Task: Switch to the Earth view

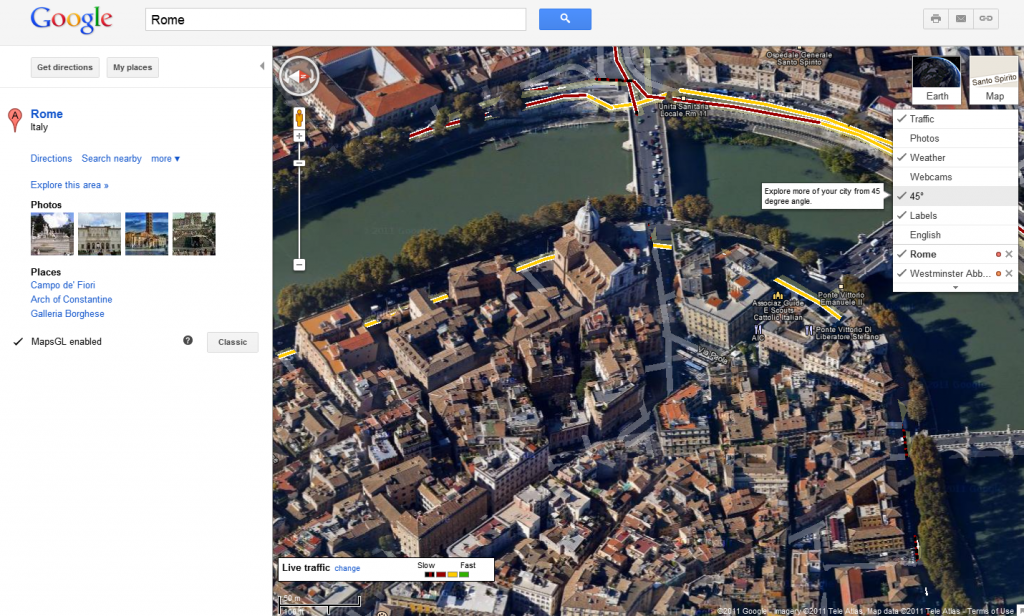Action: click(937, 80)
